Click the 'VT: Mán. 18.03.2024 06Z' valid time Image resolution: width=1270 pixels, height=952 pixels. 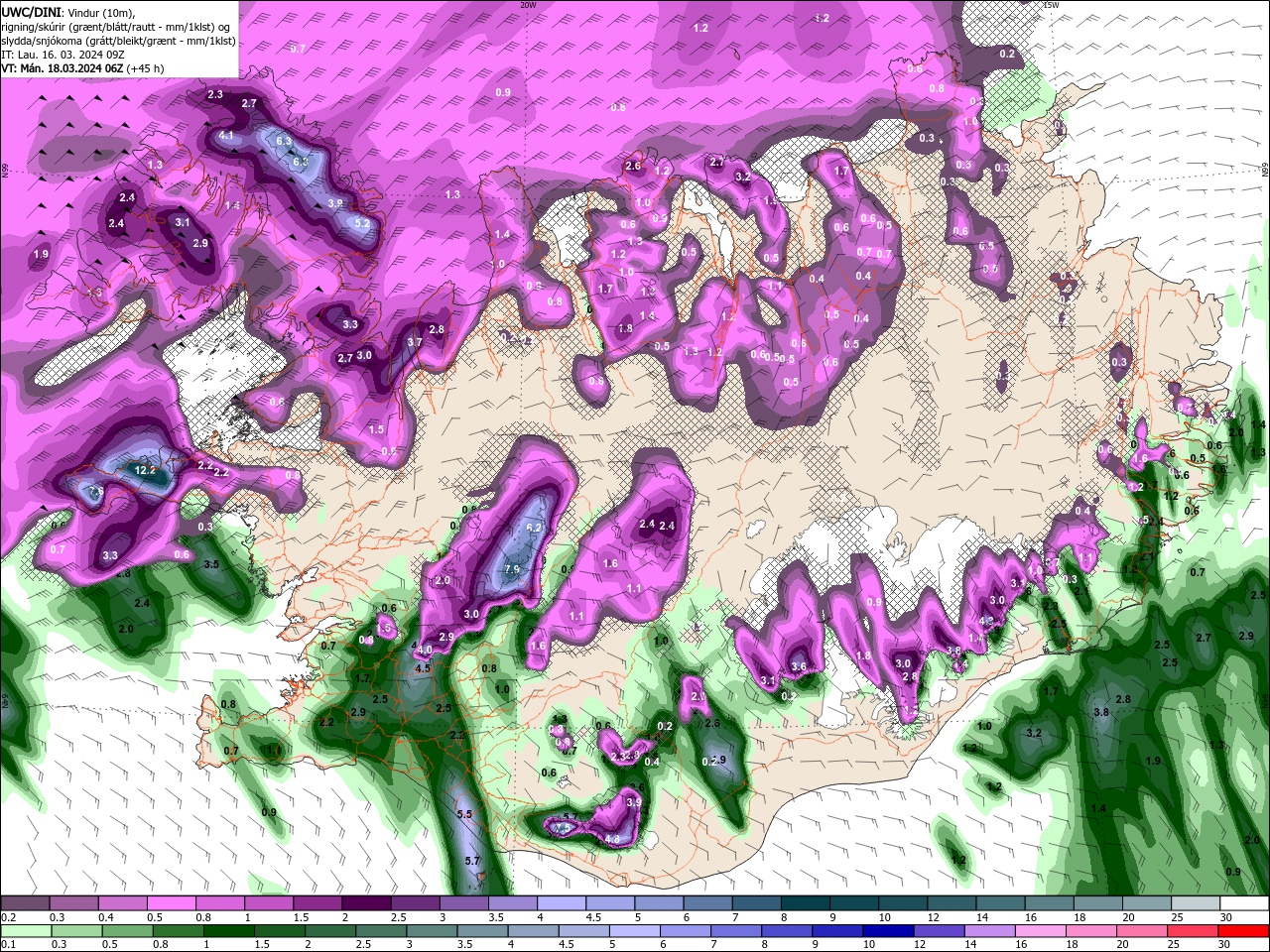coord(62,68)
